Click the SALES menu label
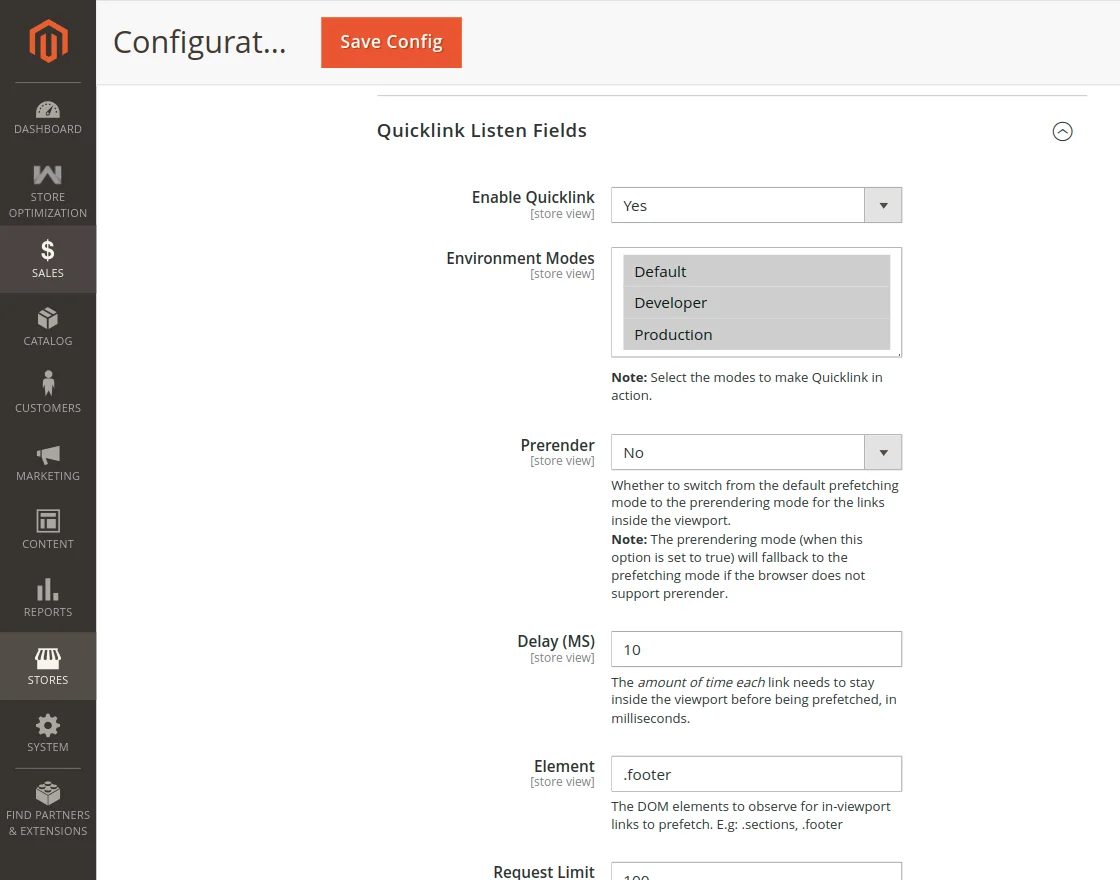This screenshot has height=880, width=1120. [48, 273]
